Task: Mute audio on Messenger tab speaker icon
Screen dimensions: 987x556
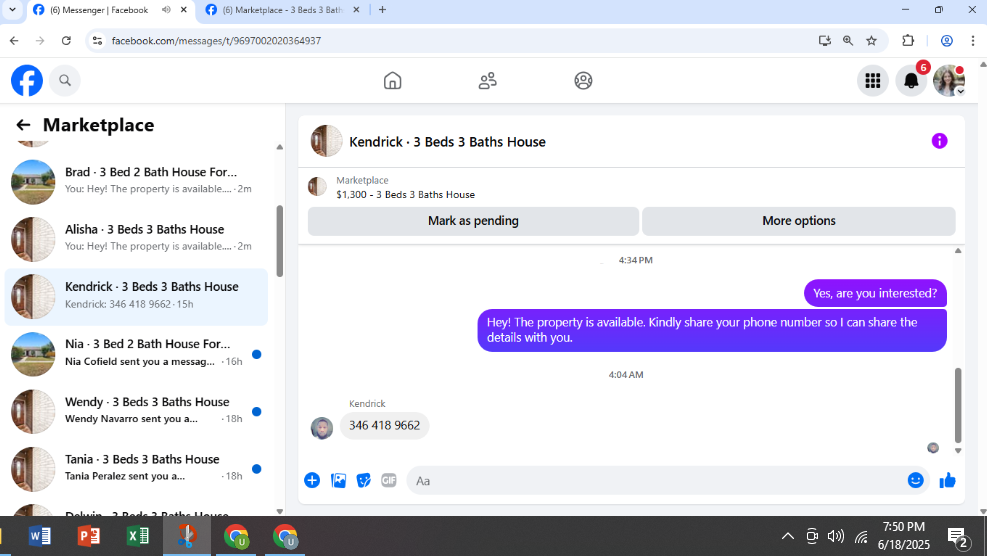Action: pyautogui.click(x=166, y=10)
